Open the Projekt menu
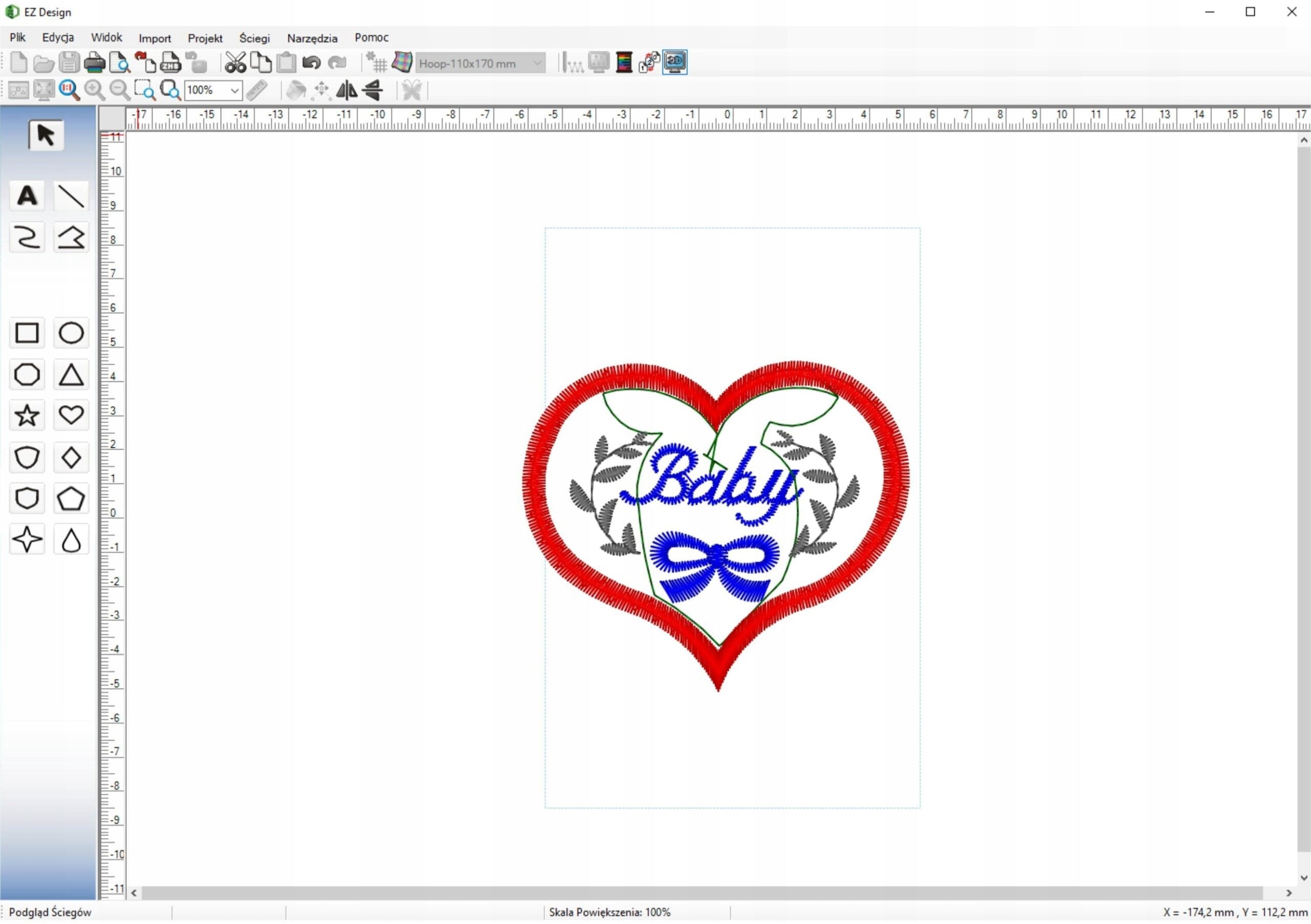Viewport: 1311px width, 924px height. [205, 38]
